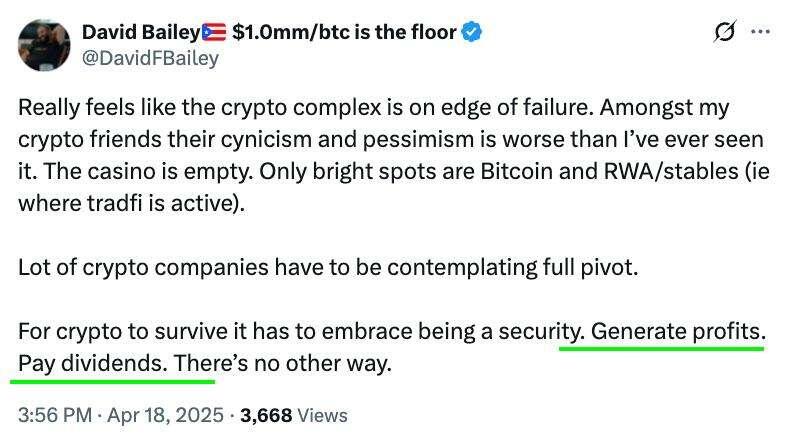Open the Grok slashed-circle icon
The height and width of the screenshot is (448, 790).
point(725,32)
